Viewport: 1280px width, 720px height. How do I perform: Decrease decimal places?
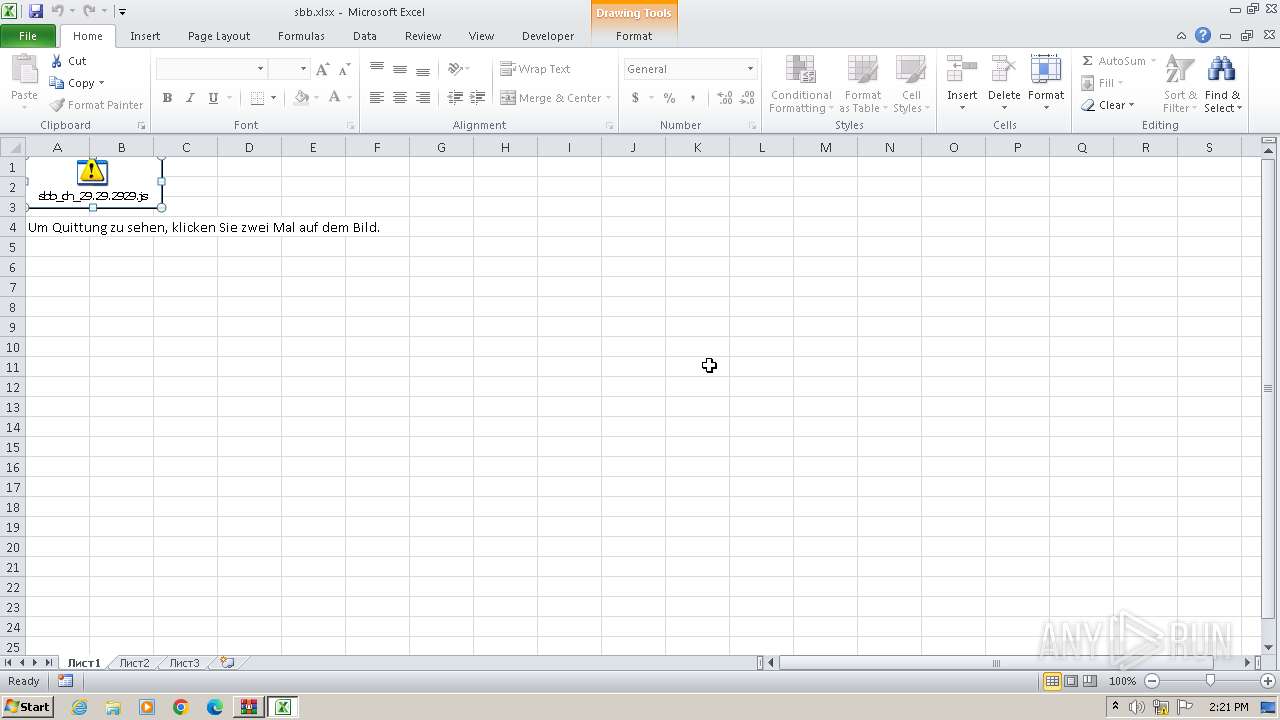748,98
